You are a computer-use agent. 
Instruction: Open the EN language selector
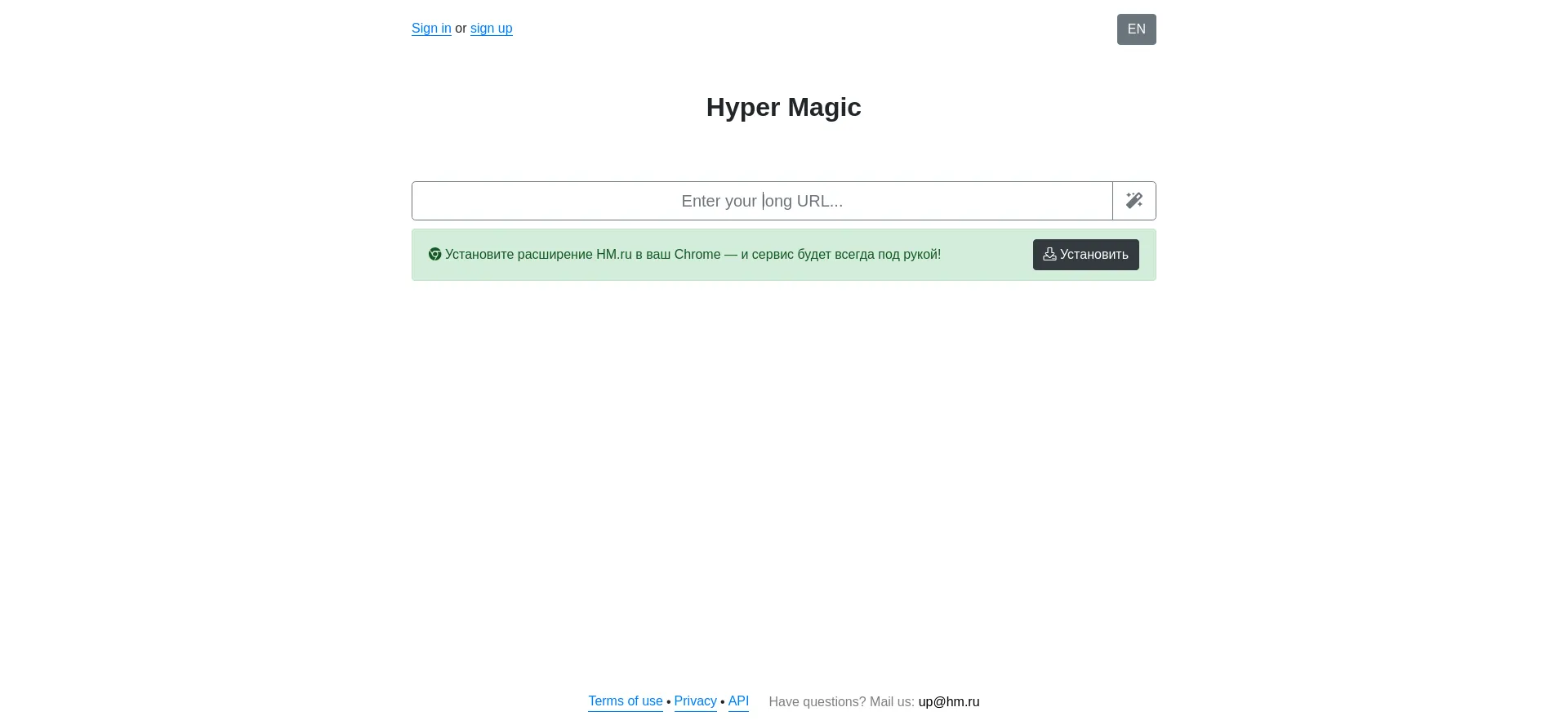[x=1137, y=29]
